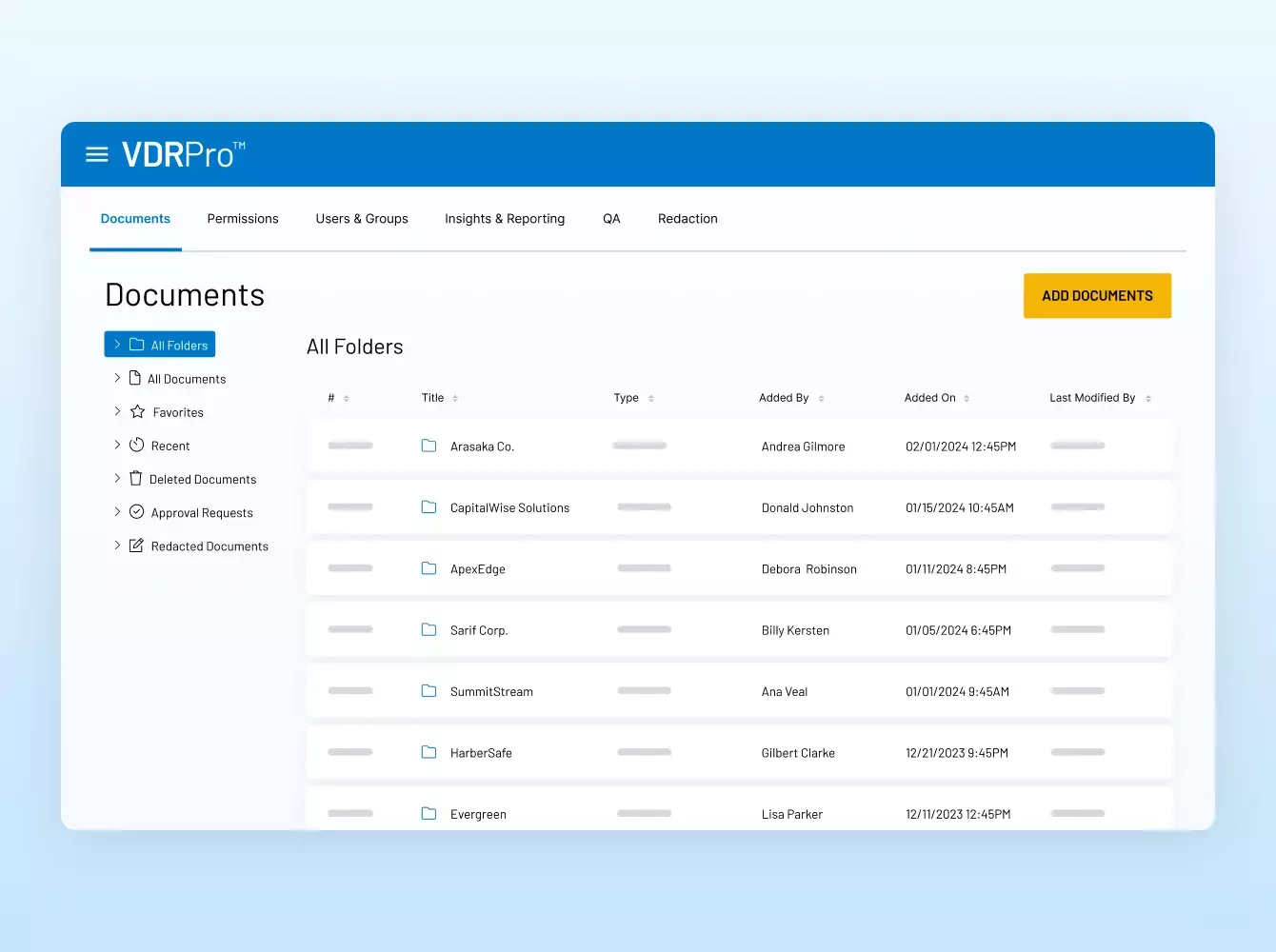Click the All Documents file icon

(x=135, y=379)
